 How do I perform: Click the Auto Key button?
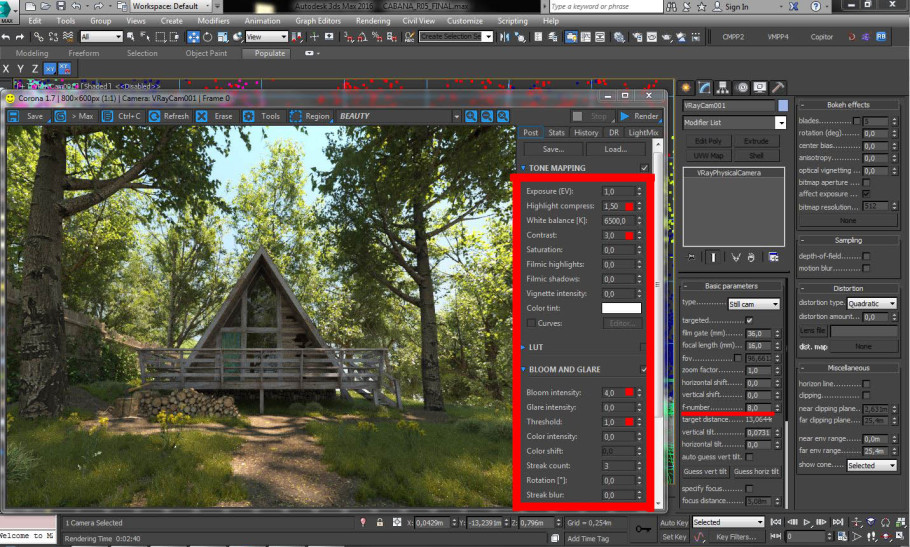(674, 523)
